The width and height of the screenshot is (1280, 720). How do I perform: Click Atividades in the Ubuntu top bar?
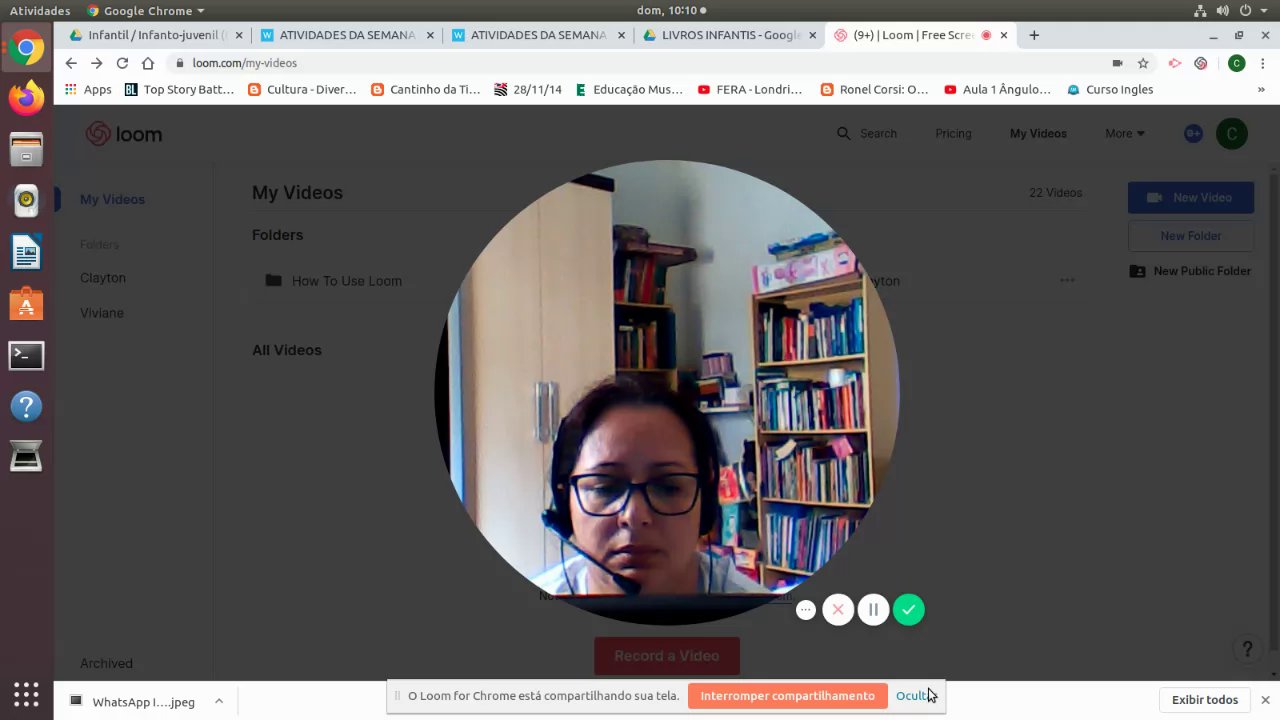(x=40, y=10)
